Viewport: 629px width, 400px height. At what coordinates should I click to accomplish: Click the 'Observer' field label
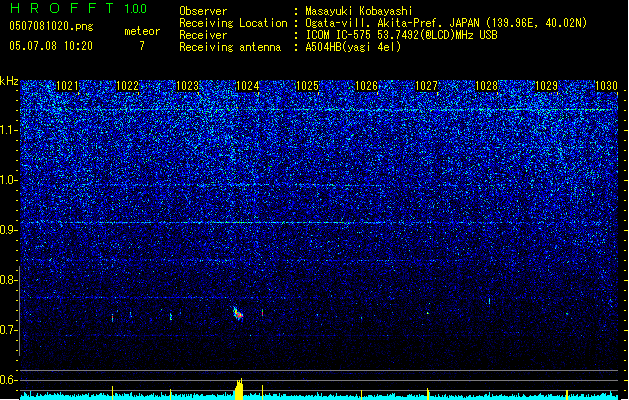[x=203, y=11]
